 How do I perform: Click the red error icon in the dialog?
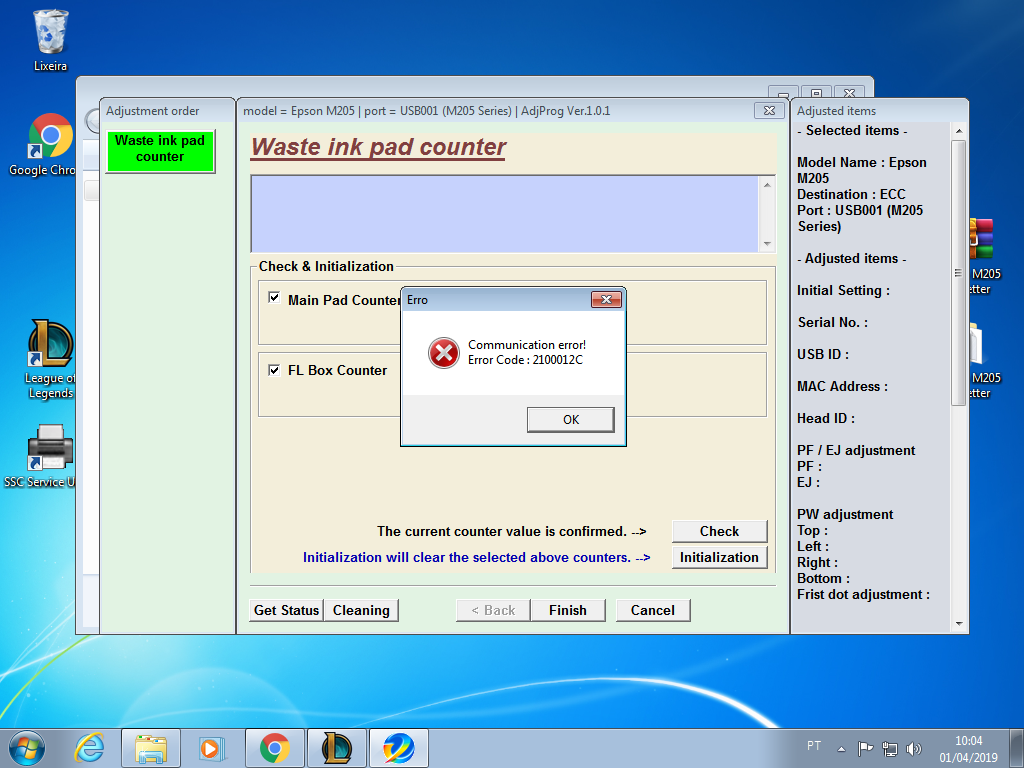pyautogui.click(x=443, y=353)
